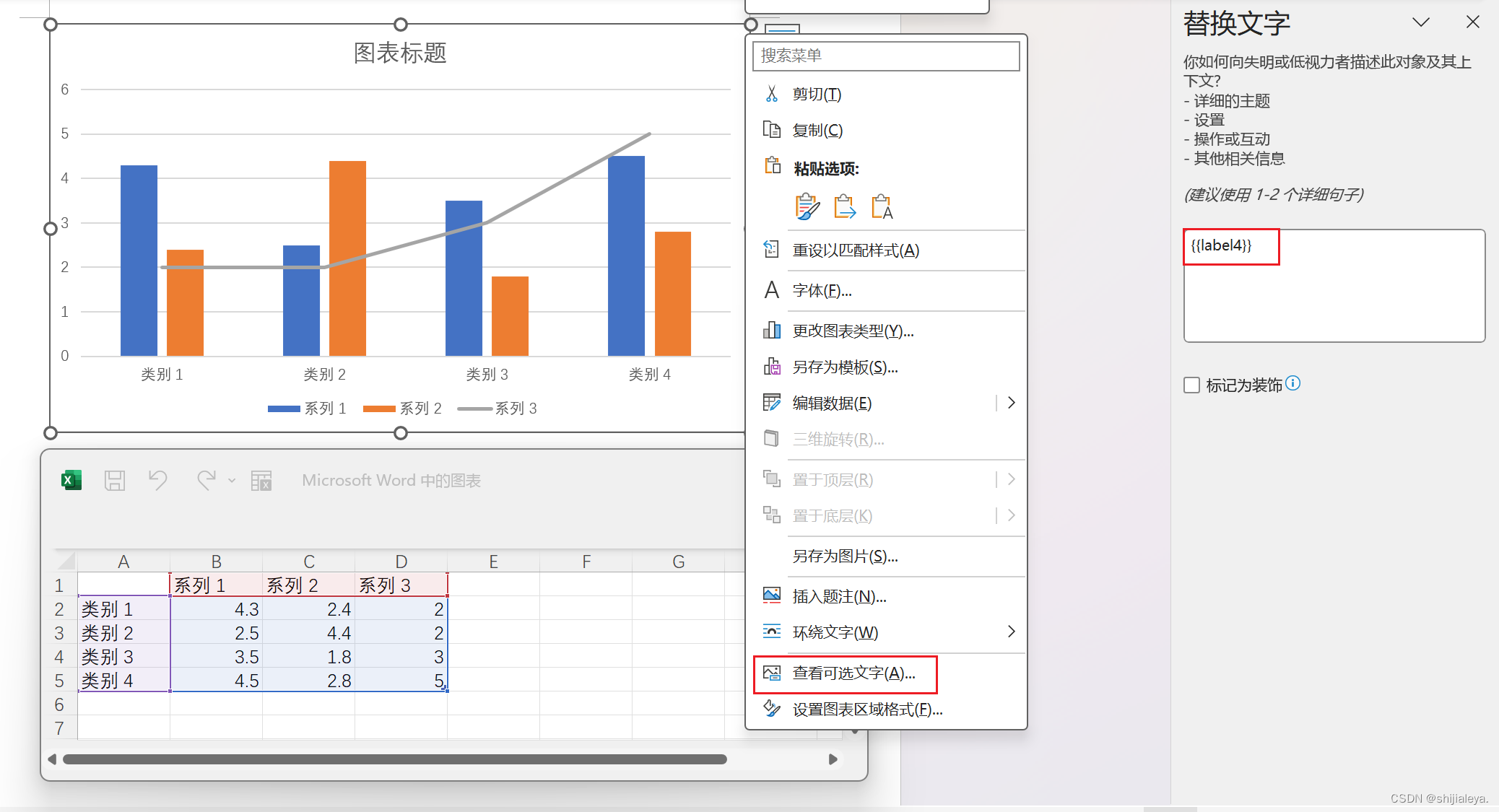This screenshot has height=812, width=1499.
Task: Choose 更改图表类型(Y)...
Action: (853, 331)
